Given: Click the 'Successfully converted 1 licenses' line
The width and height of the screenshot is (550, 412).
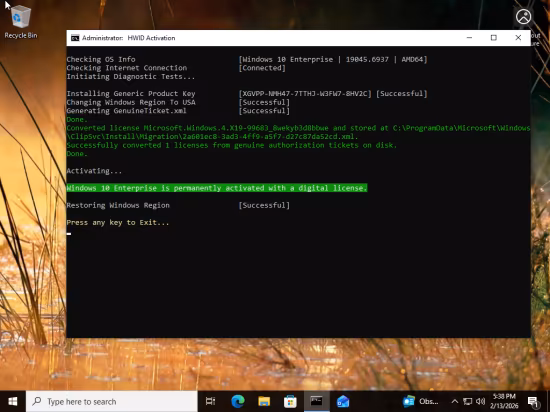Looking at the screenshot, I should pos(232,145).
